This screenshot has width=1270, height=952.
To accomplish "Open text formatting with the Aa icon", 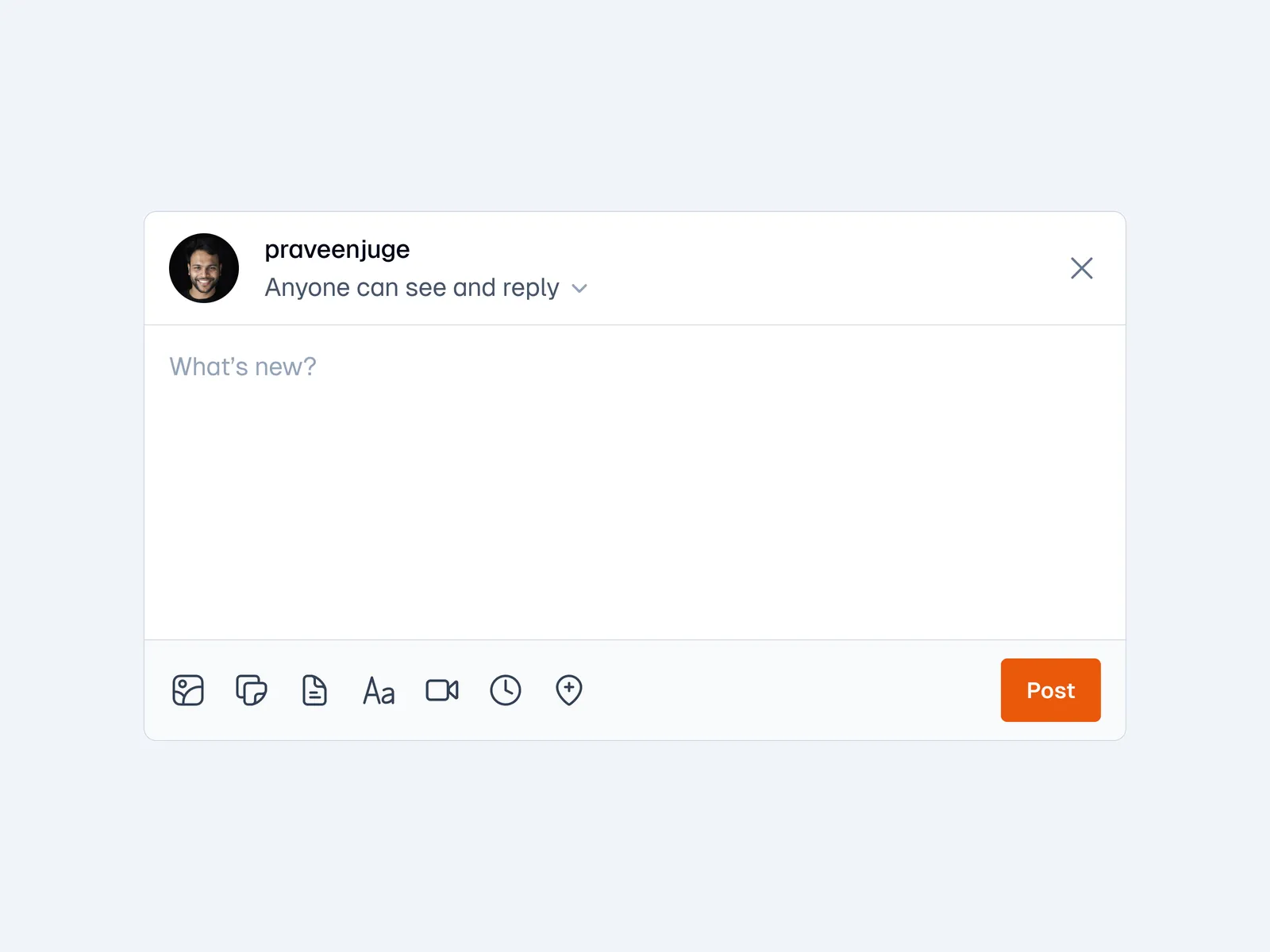I will point(379,691).
